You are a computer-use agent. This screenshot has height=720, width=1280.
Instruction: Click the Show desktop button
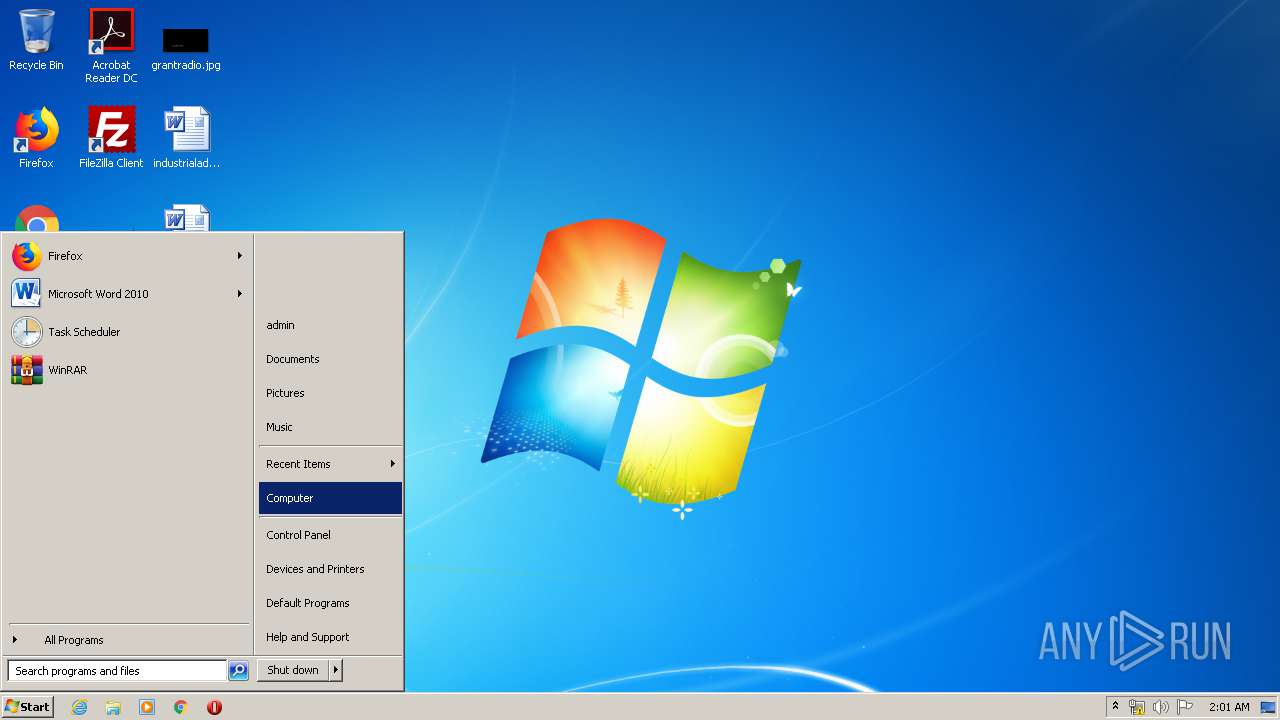[1268, 707]
